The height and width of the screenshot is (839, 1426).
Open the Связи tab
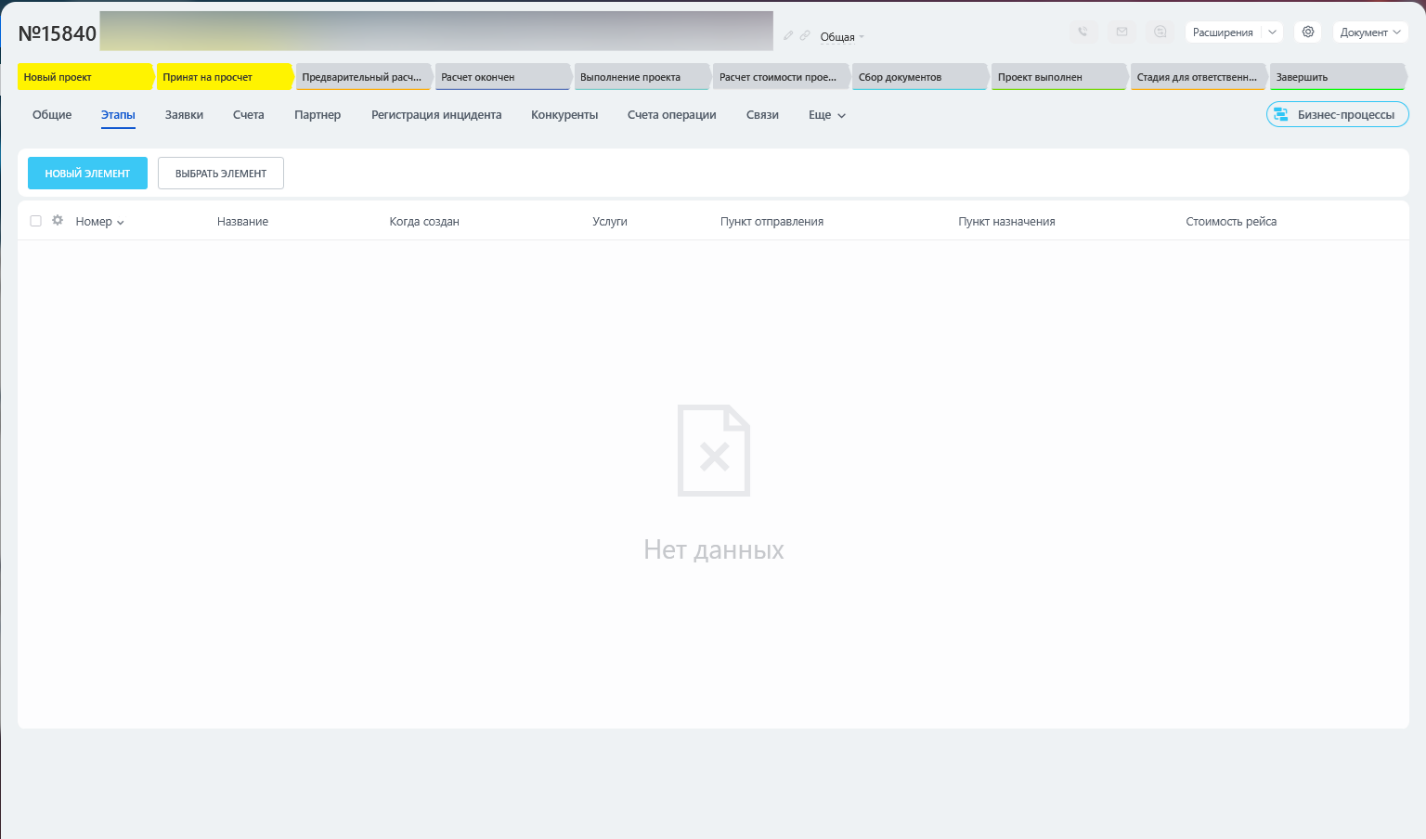(762, 115)
